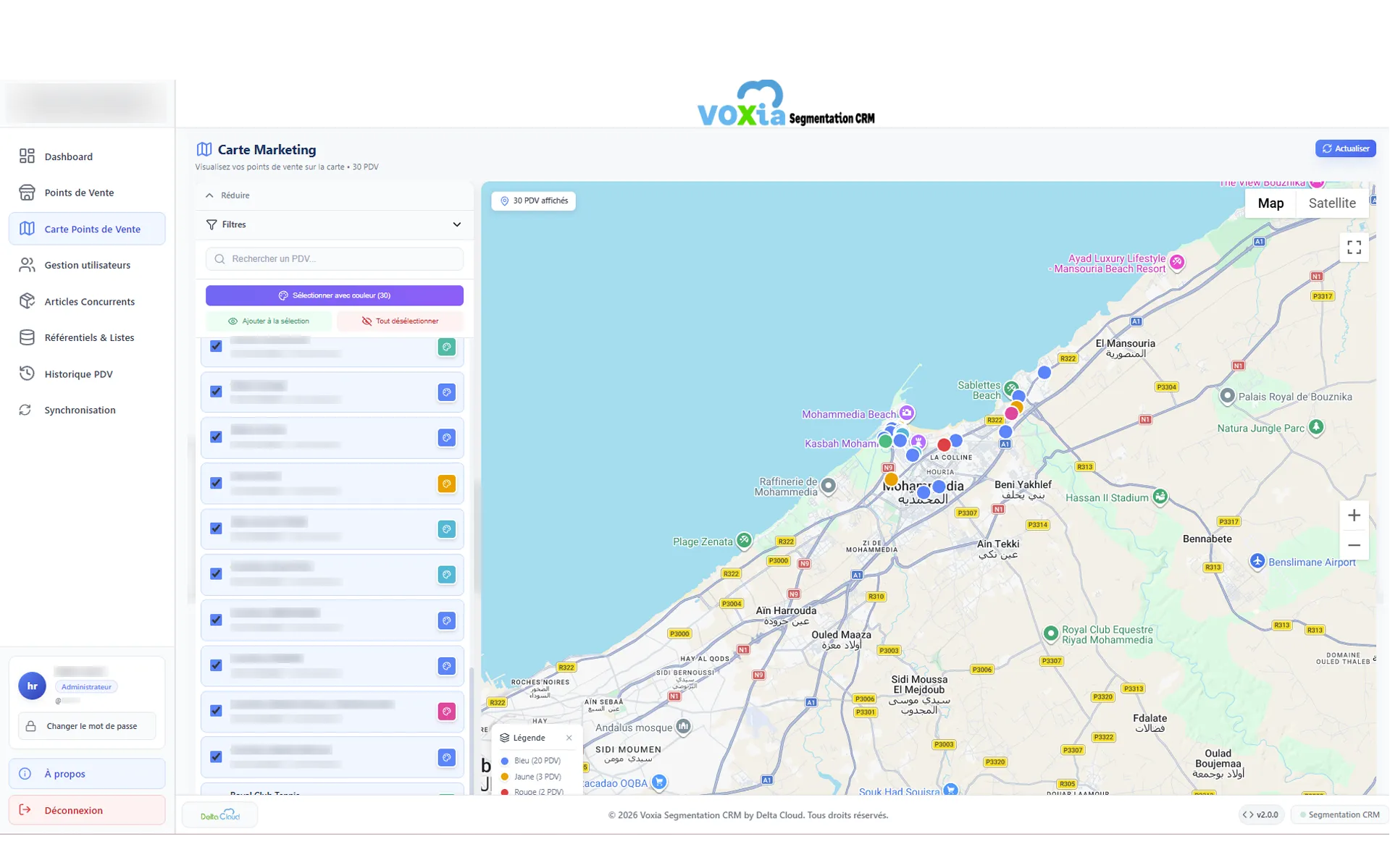Click the Bleu (20 PDV) legend entry
Viewport: 1390px width, 868px height.
[531, 761]
